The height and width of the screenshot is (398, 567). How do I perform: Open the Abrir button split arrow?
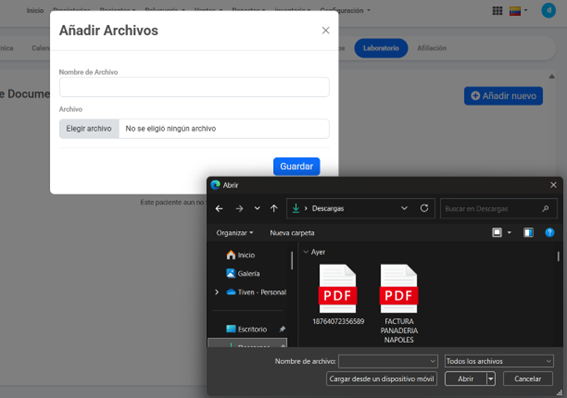pyautogui.click(x=491, y=379)
